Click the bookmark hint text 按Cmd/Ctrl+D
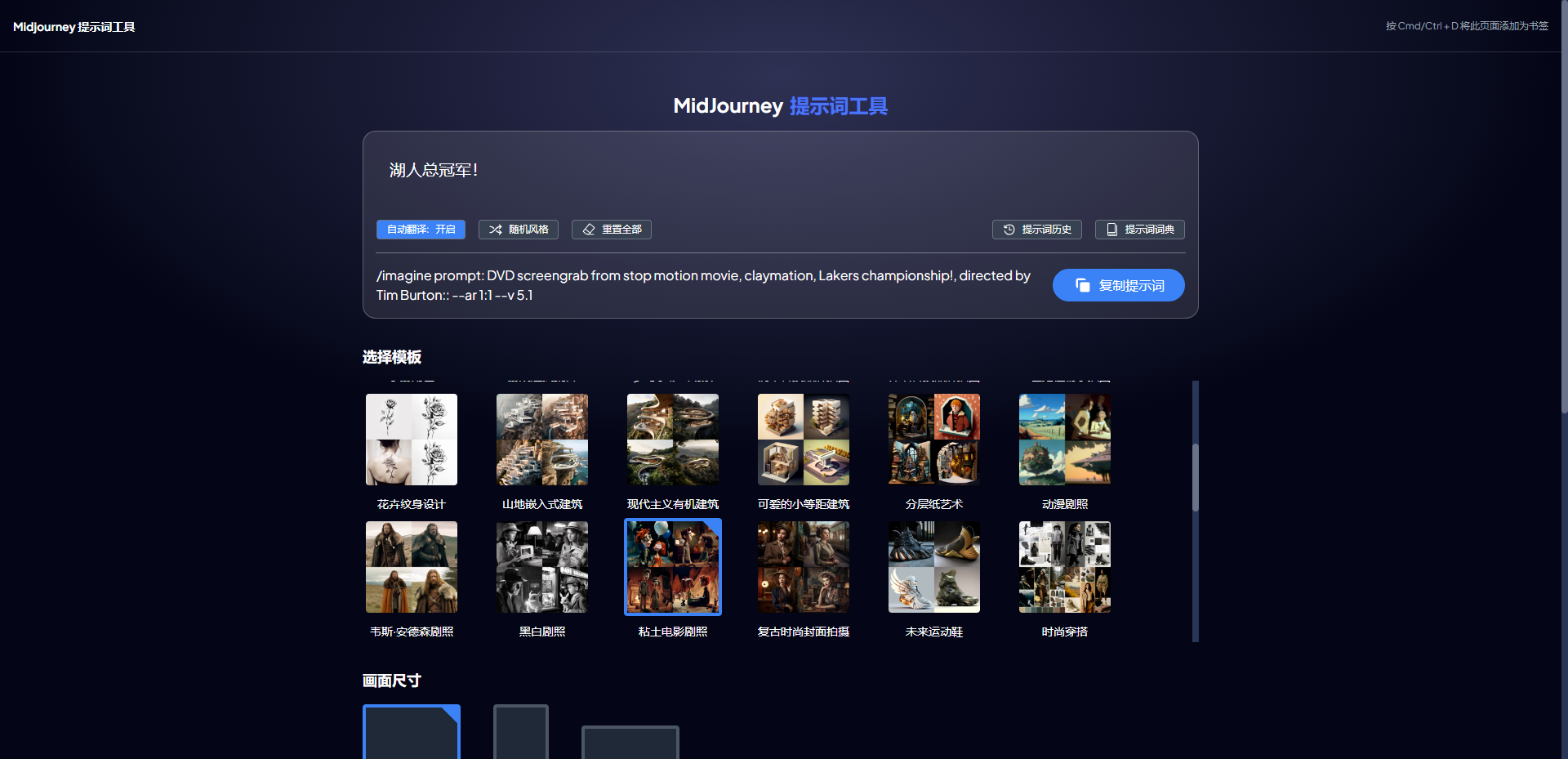The width and height of the screenshot is (1568, 759). (1467, 26)
